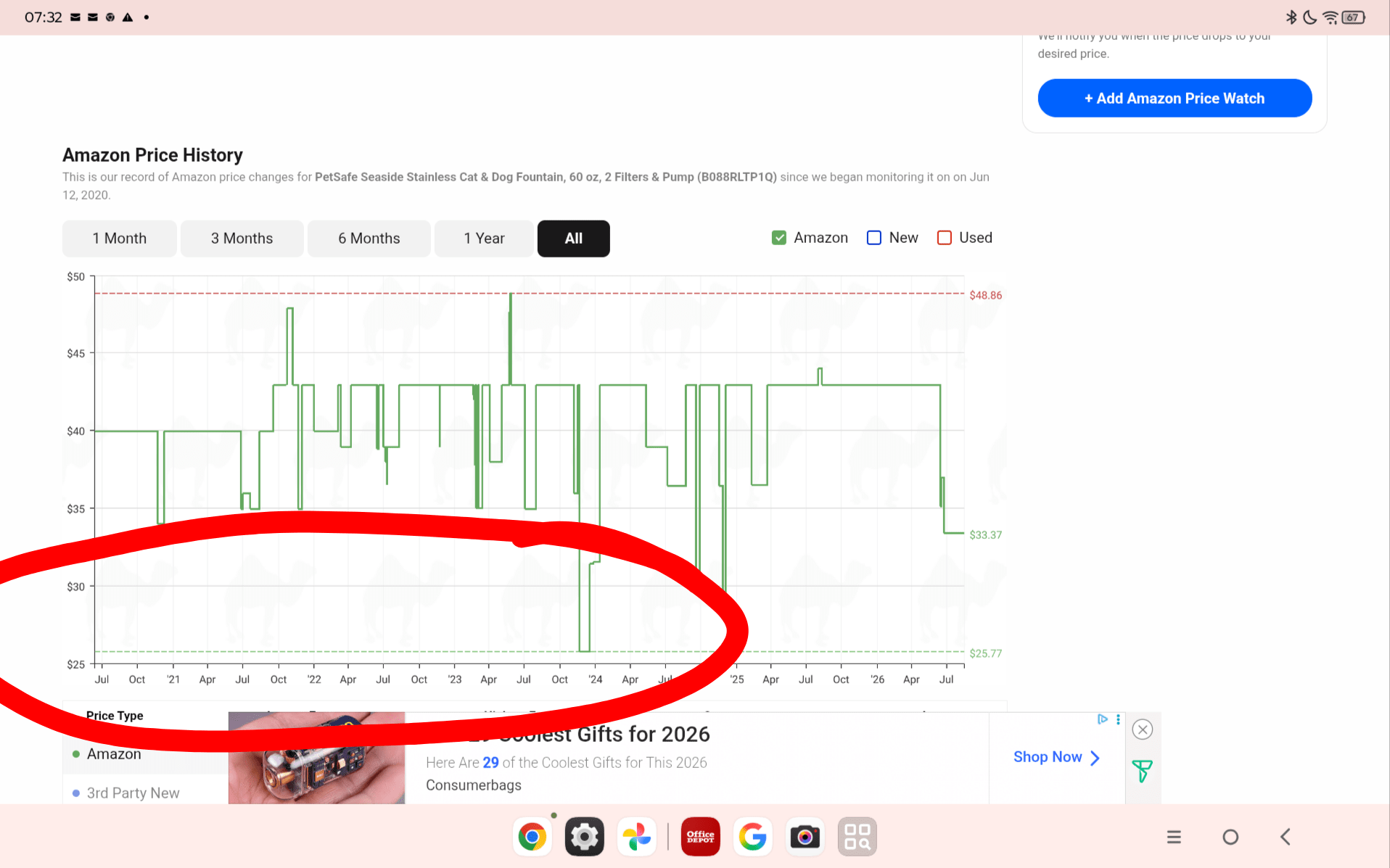Launch the Google app
The height and width of the screenshot is (868, 1390).
[x=753, y=837]
